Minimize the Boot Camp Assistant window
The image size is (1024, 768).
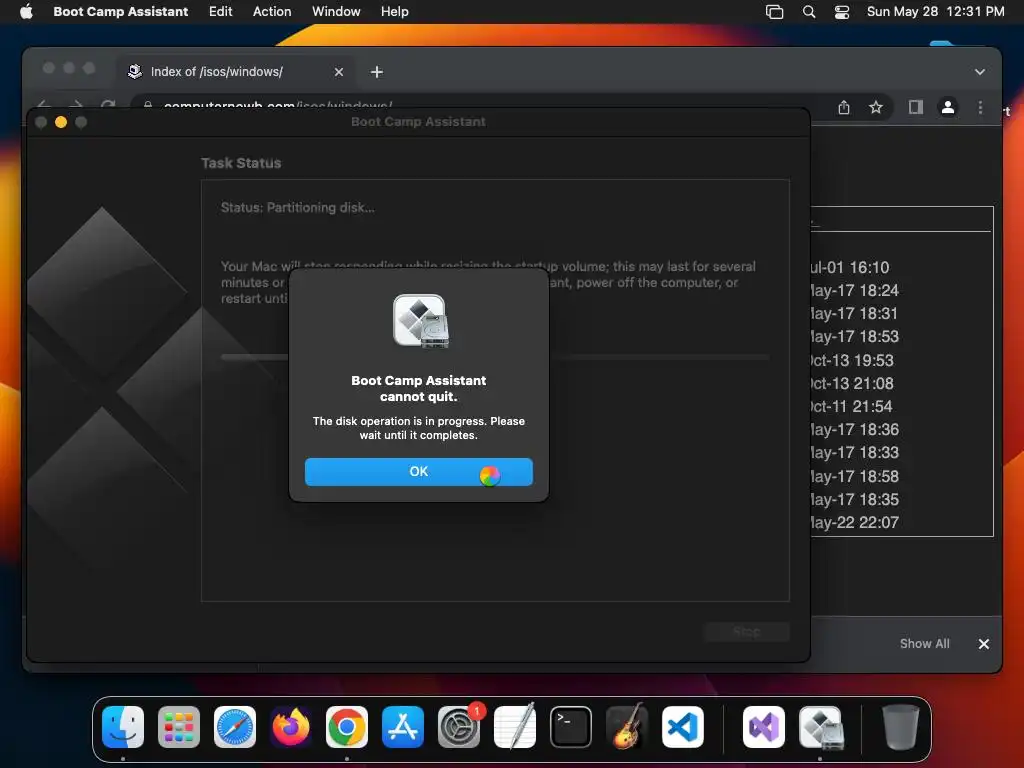tap(61, 122)
